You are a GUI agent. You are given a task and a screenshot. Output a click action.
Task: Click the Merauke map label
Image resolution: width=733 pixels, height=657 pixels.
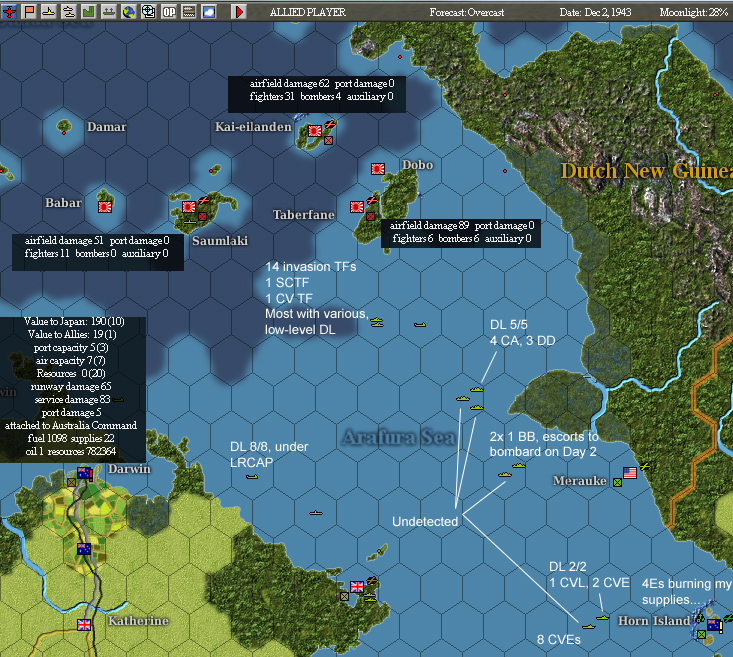point(580,481)
